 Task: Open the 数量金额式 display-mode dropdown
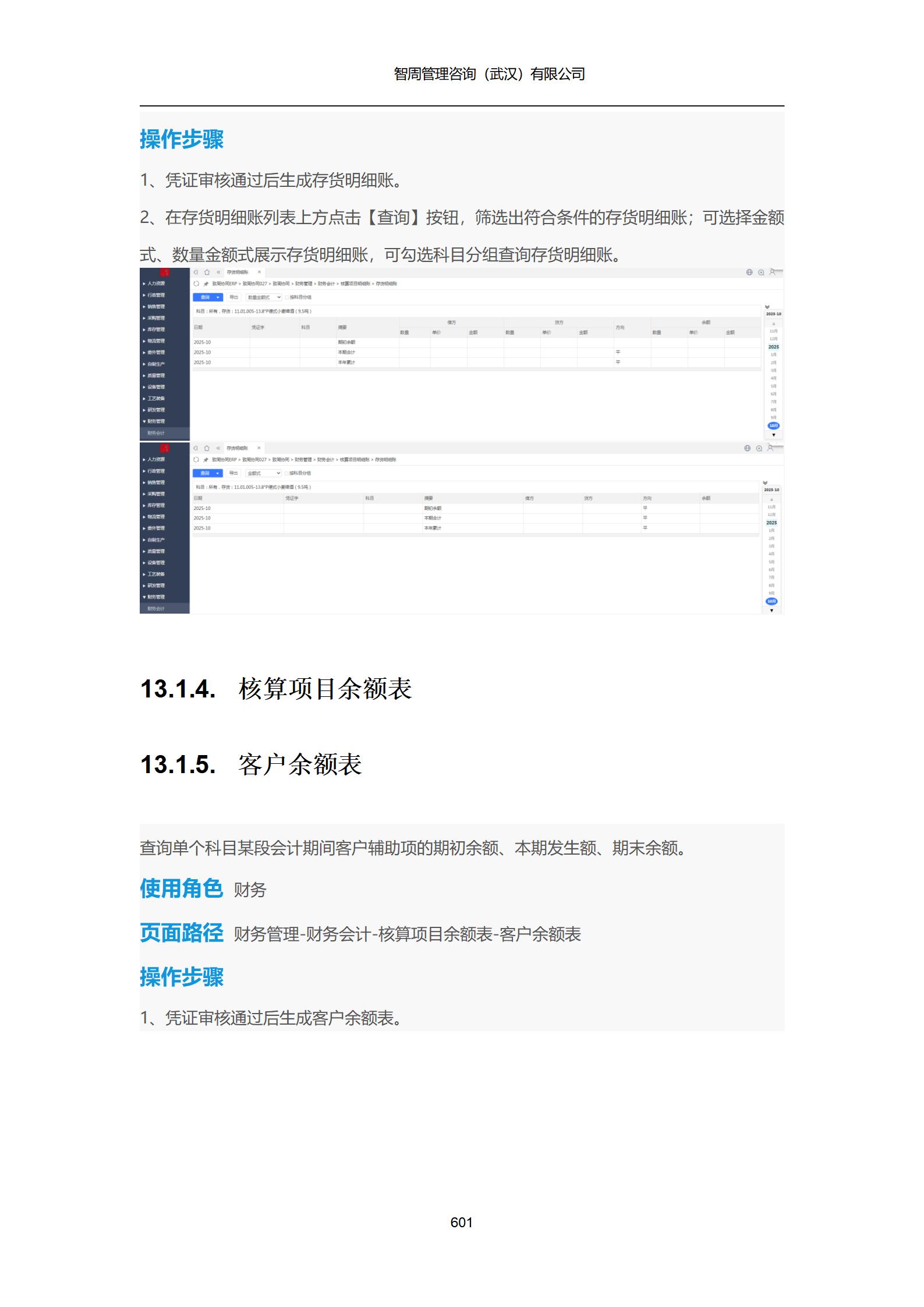tap(264, 297)
